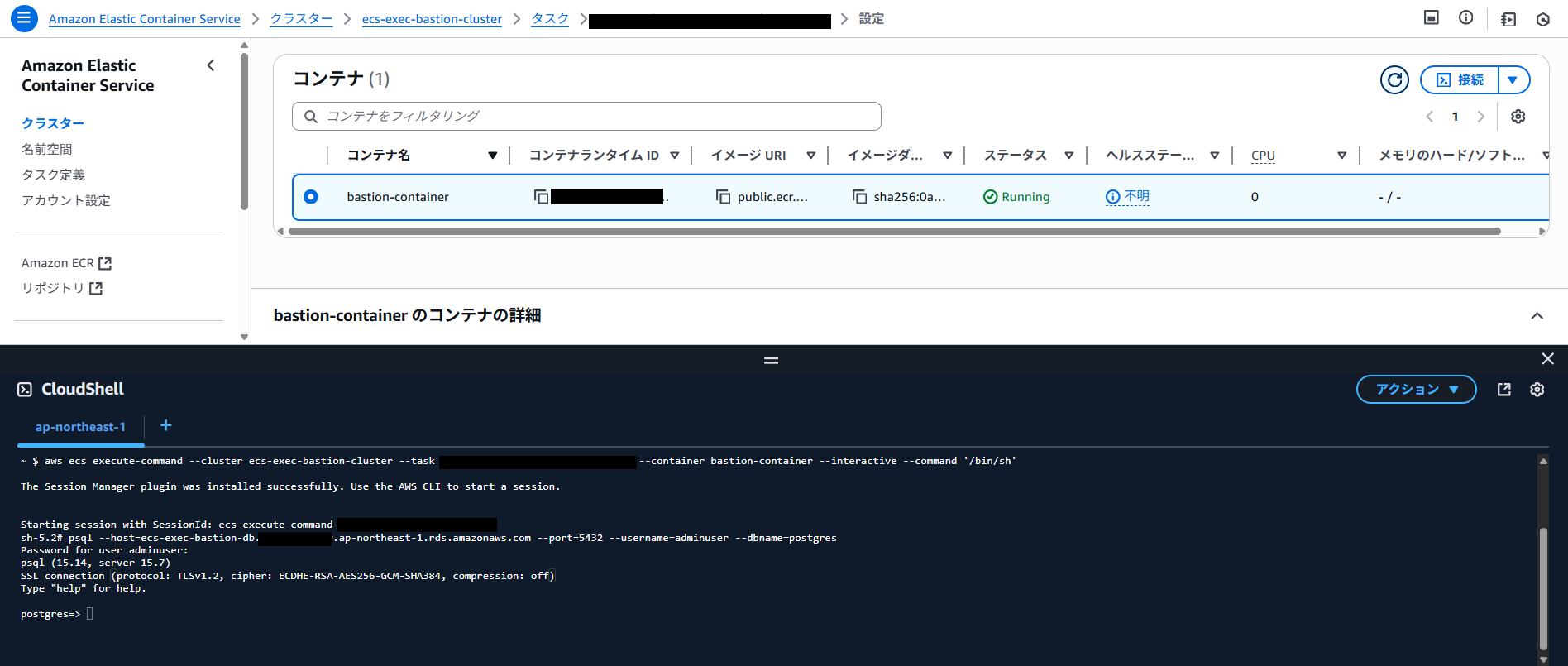Image resolution: width=1568 pixels, height=666 pixels.
Task: Switch to the ap-northeast-1 CloudShell tab
Action: click(80, 427)
